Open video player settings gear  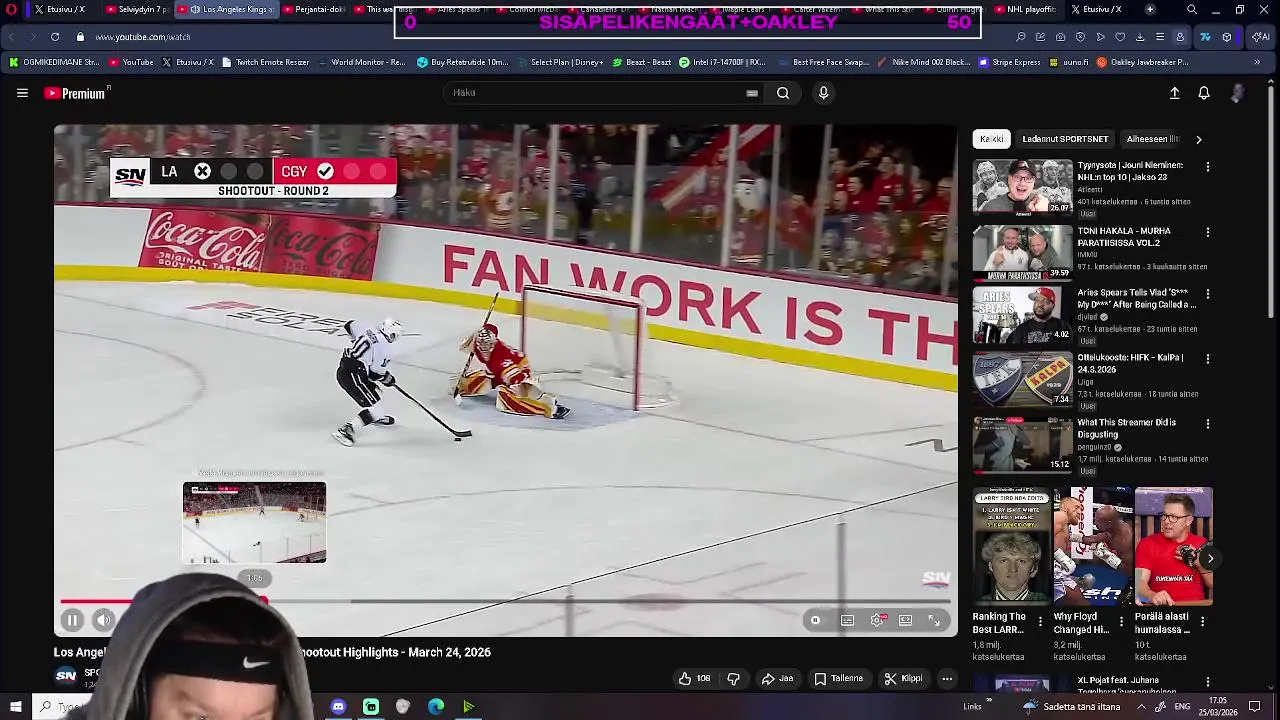877,620
